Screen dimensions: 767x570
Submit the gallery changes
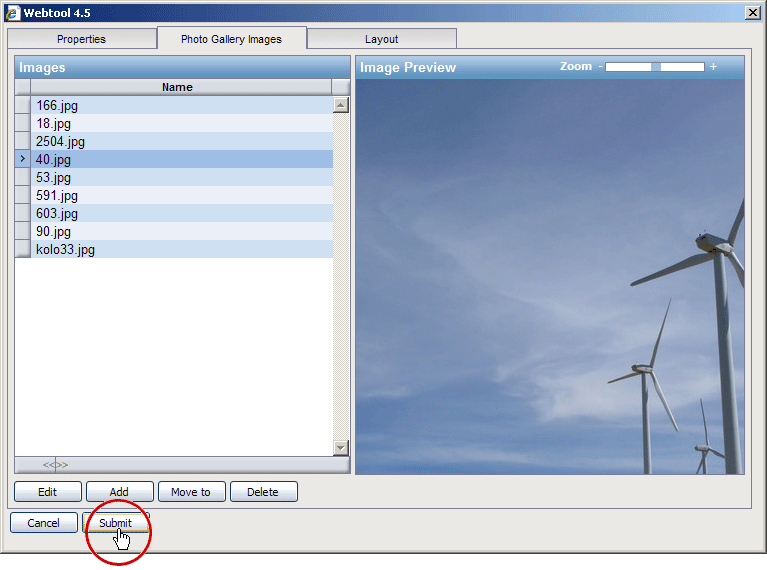click(x=115, y=523)
